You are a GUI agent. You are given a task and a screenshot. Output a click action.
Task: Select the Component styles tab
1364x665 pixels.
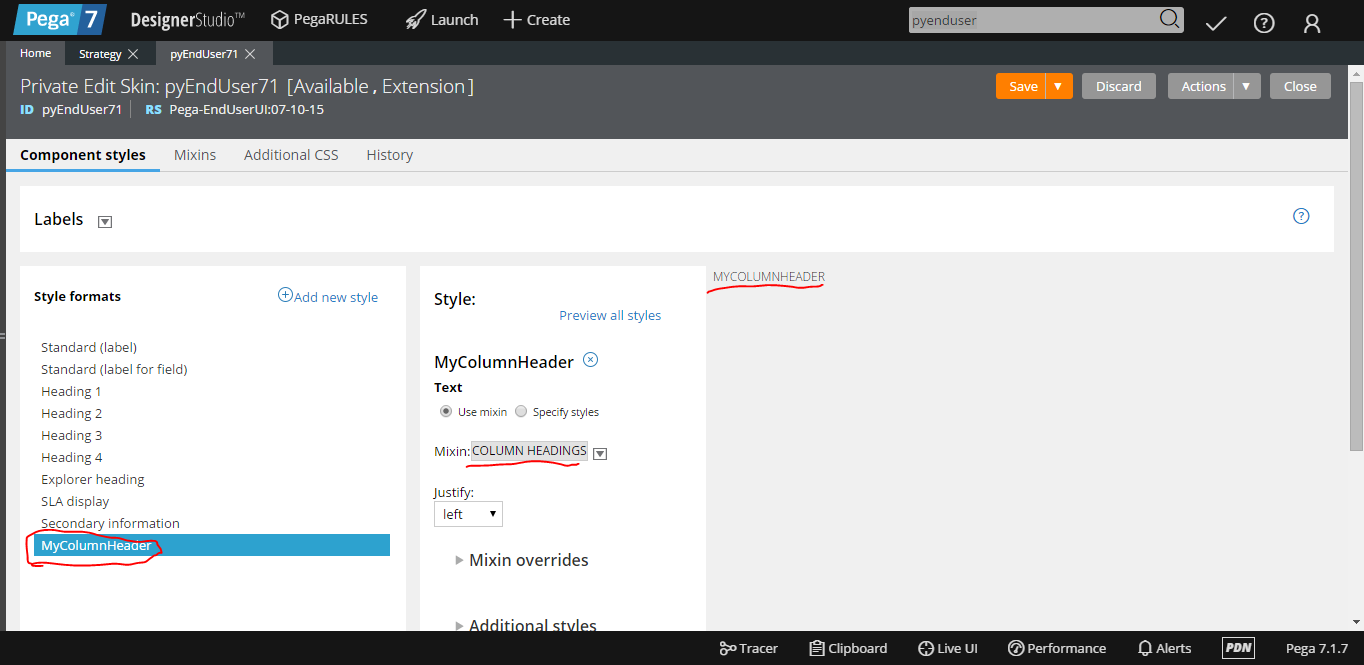click(x=83, y=155)
